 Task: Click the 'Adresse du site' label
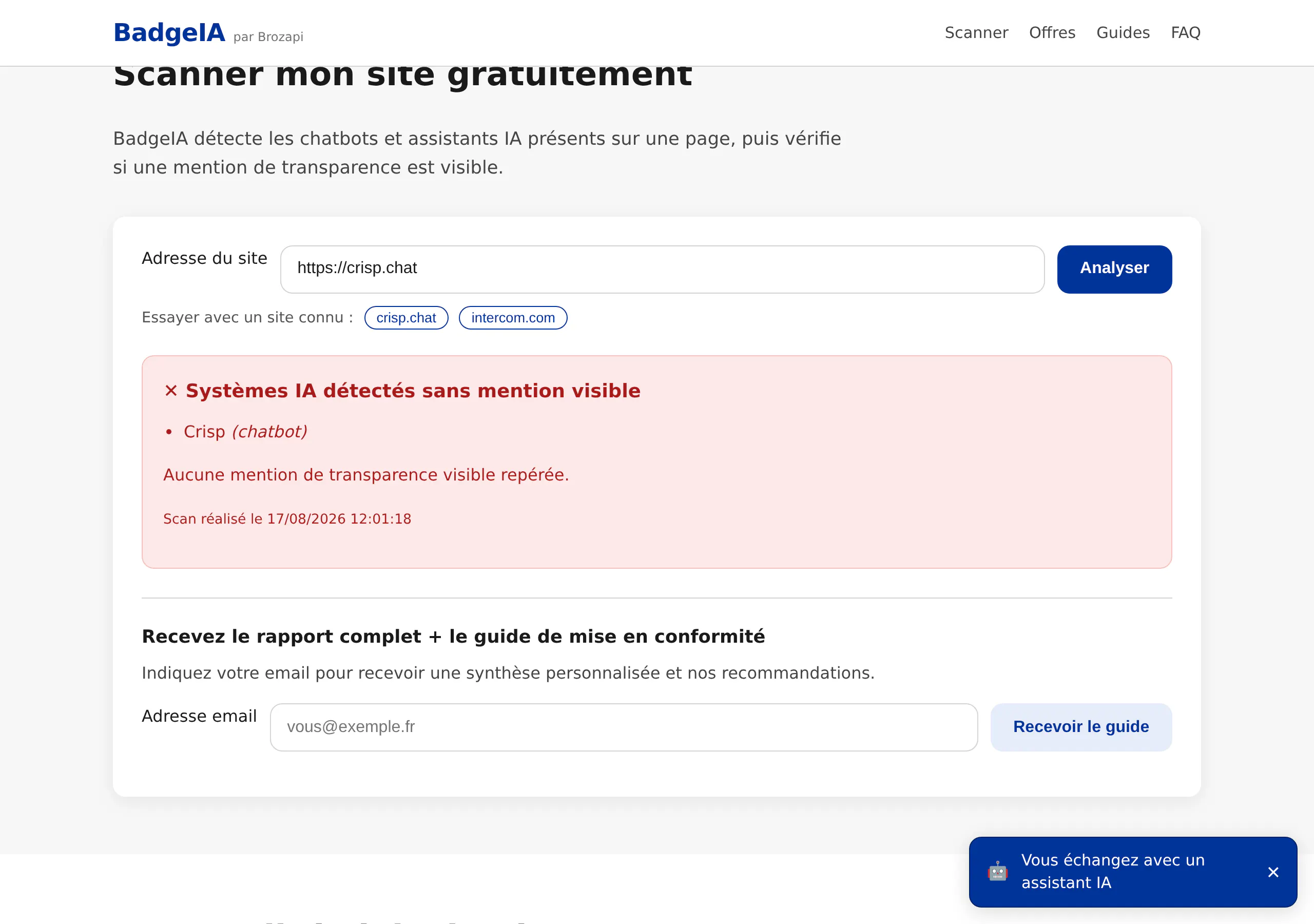click(x=204, y=258)
